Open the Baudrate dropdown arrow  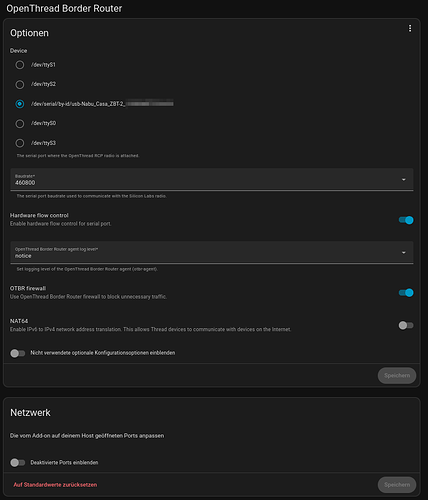click(404, 180)
